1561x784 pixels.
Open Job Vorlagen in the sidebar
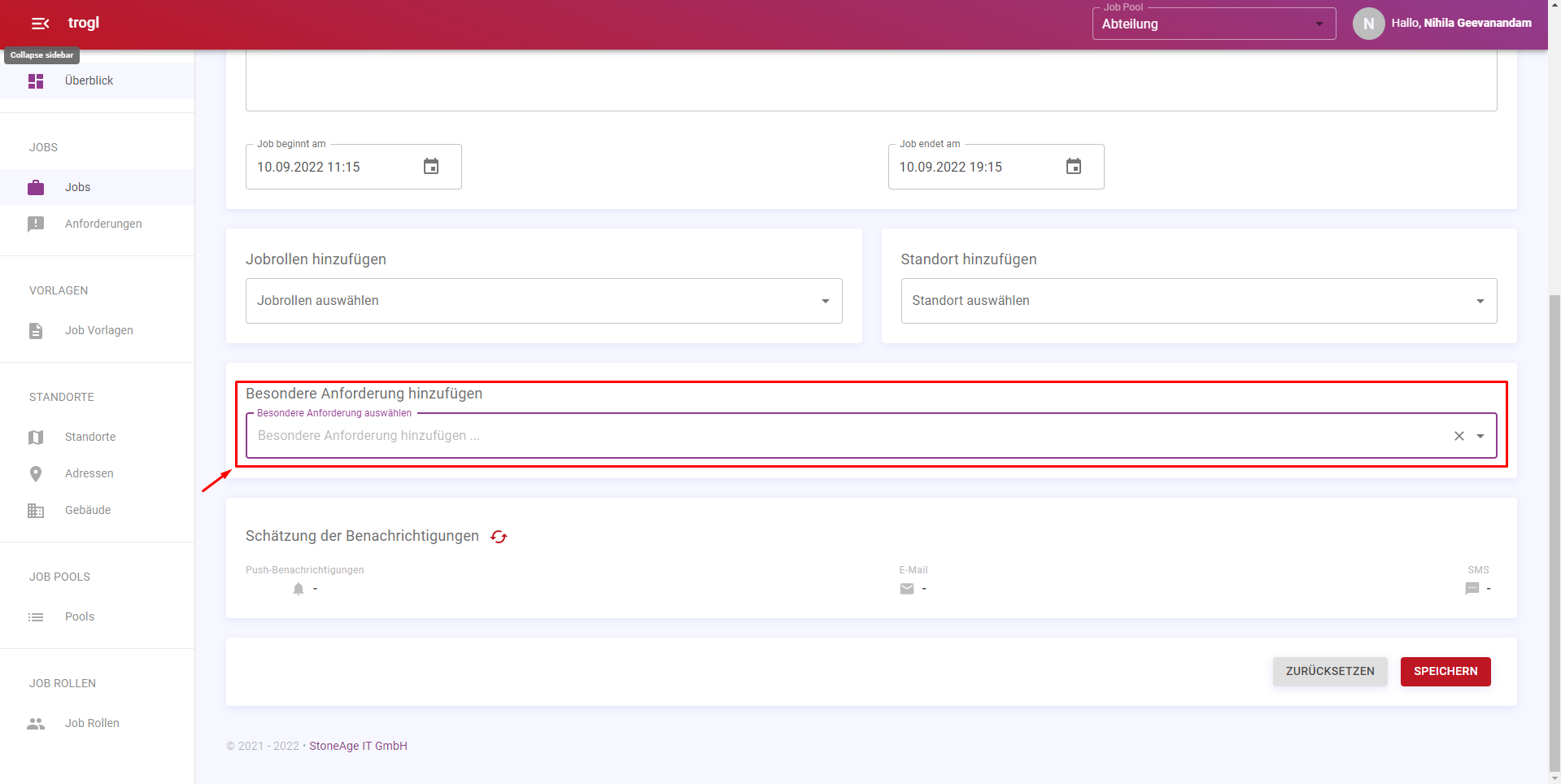(x=98, y=330)
